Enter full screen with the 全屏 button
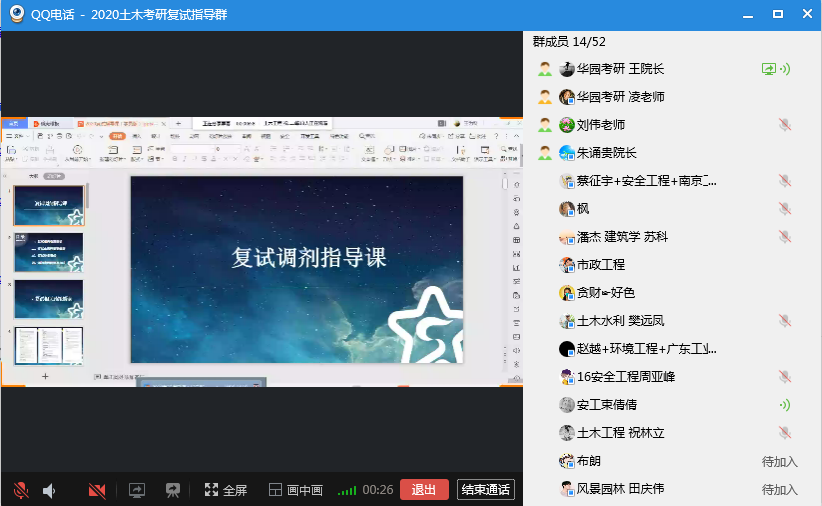This screenshot has width=822, height=506. pos(225,490)
